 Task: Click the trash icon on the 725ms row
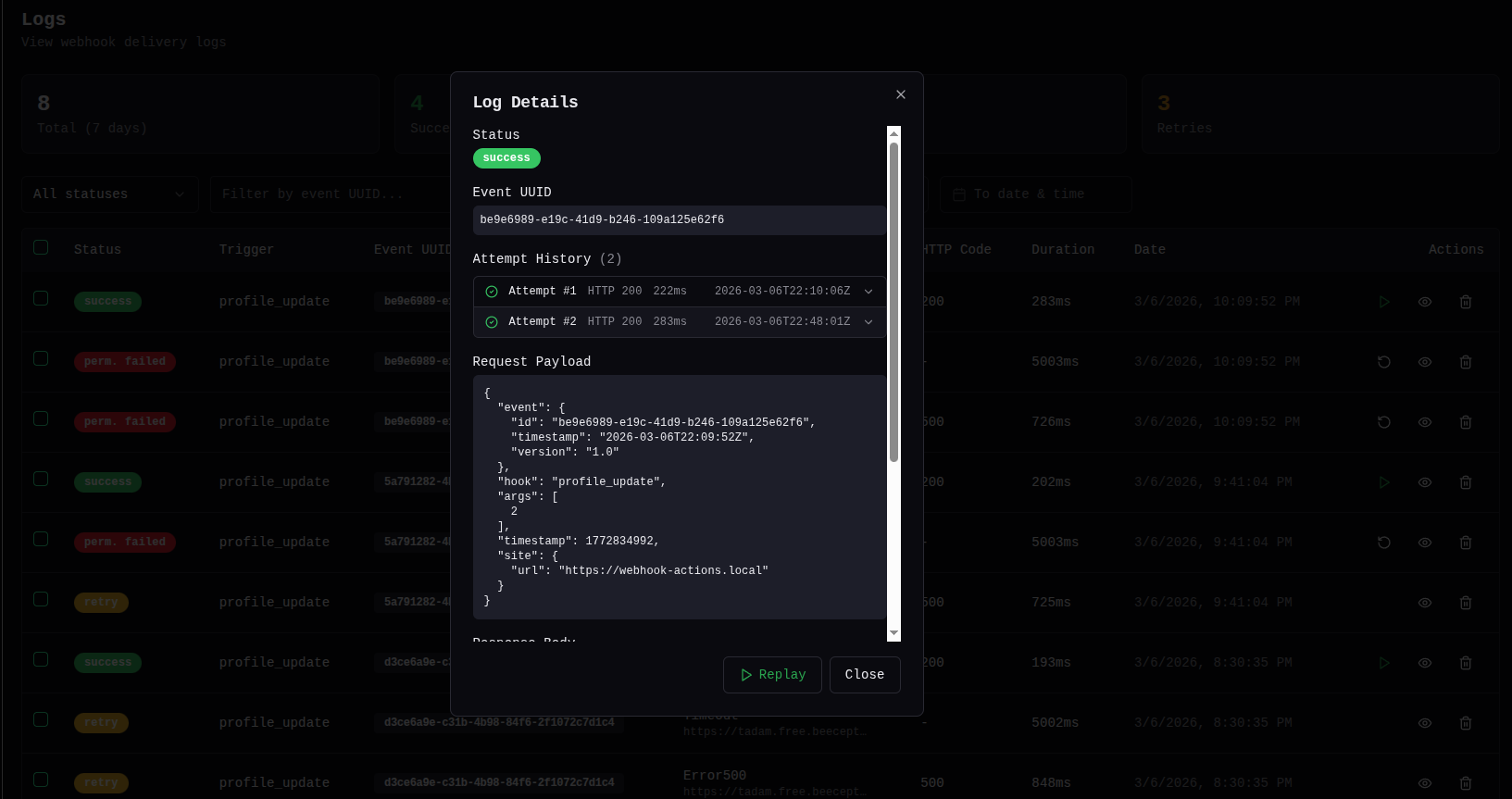1465,603
